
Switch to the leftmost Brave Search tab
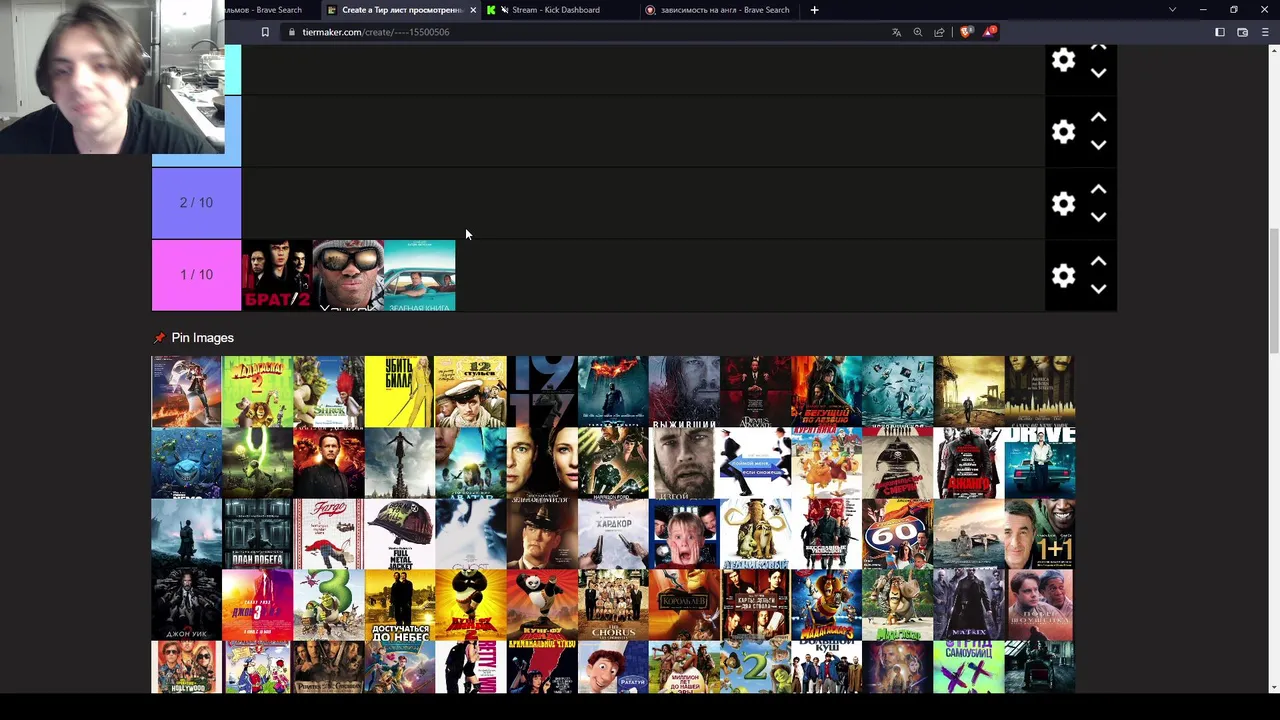[264, 10]
